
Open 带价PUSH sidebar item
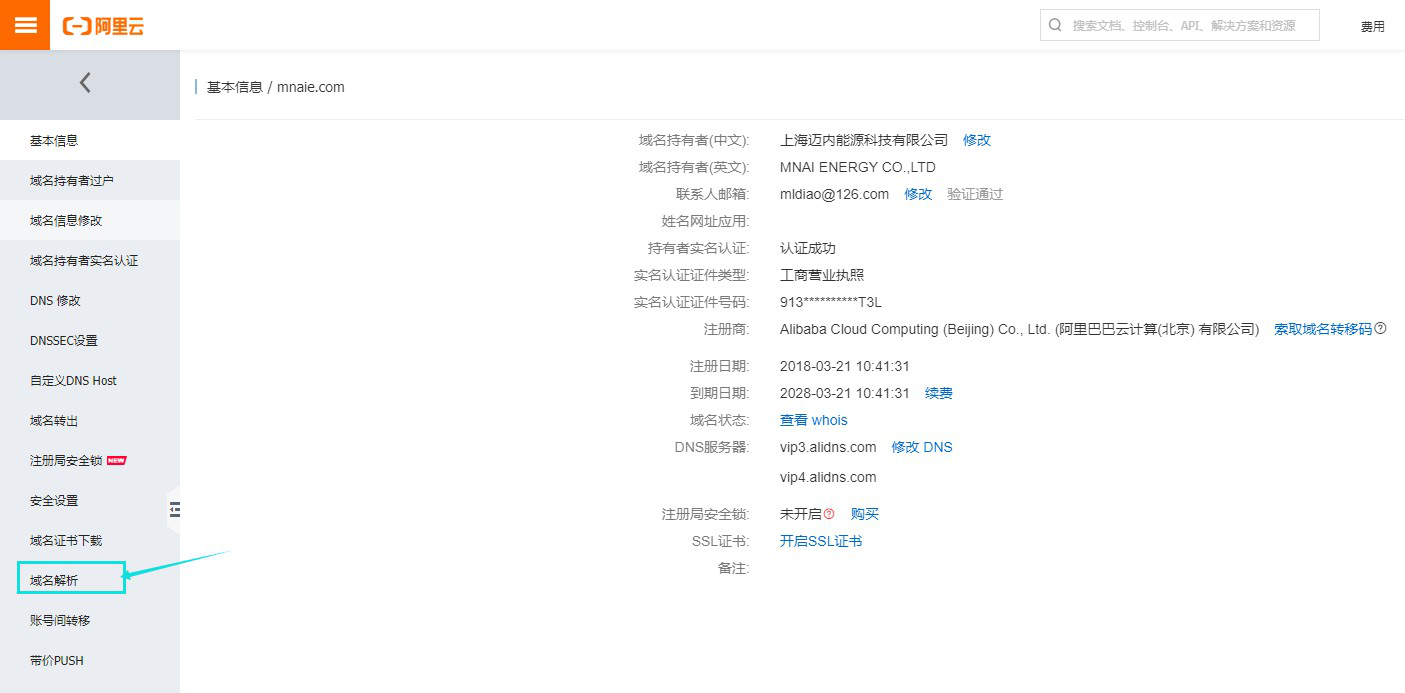[90, 660]
